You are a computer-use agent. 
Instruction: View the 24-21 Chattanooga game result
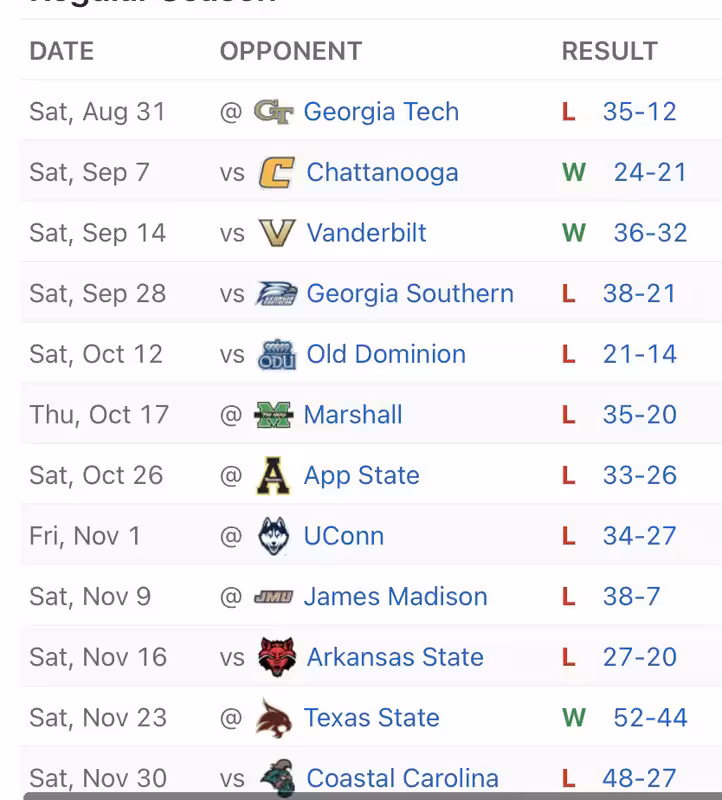pyautogui.click(x=650, y=172)
